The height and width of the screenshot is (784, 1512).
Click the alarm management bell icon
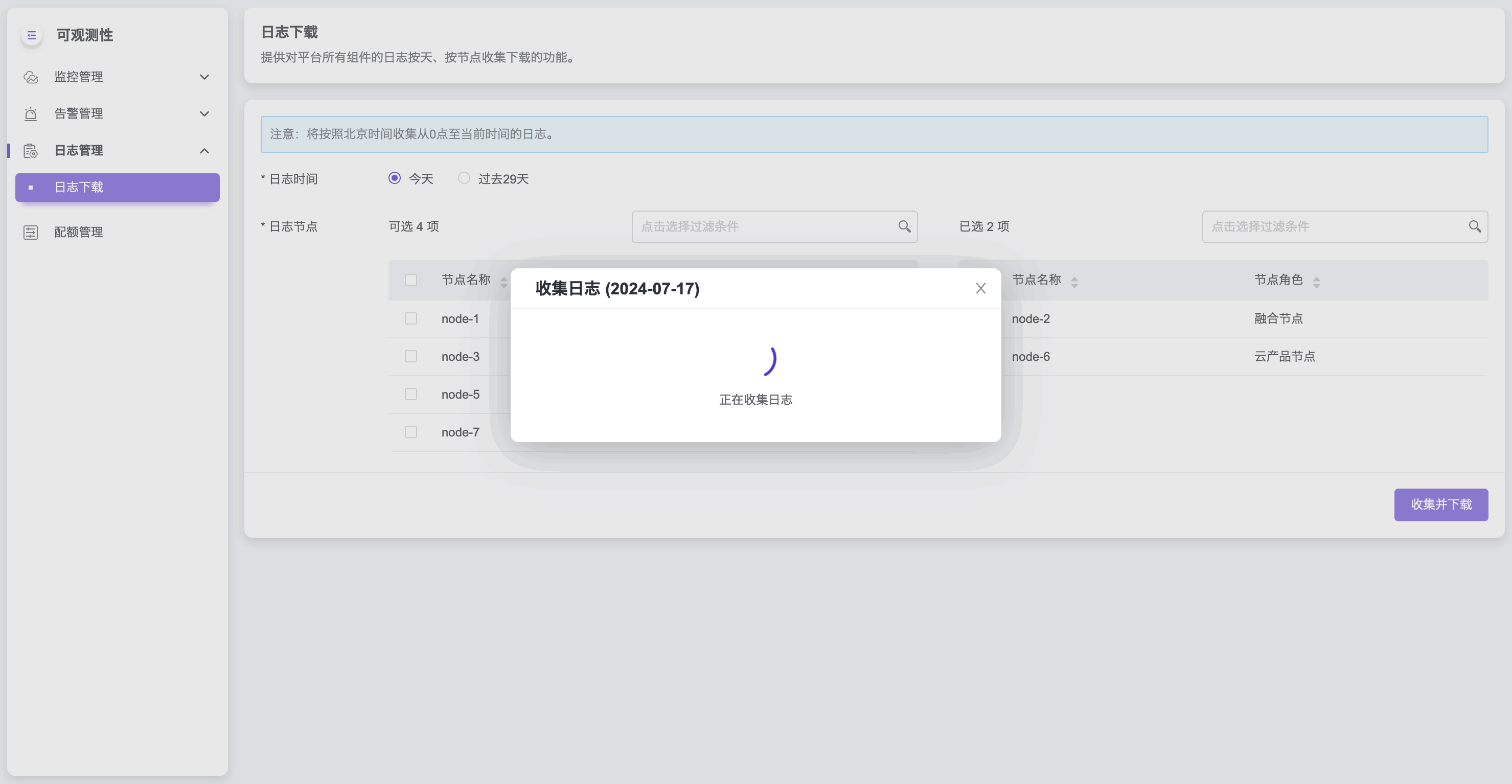(x=31, y=114)
